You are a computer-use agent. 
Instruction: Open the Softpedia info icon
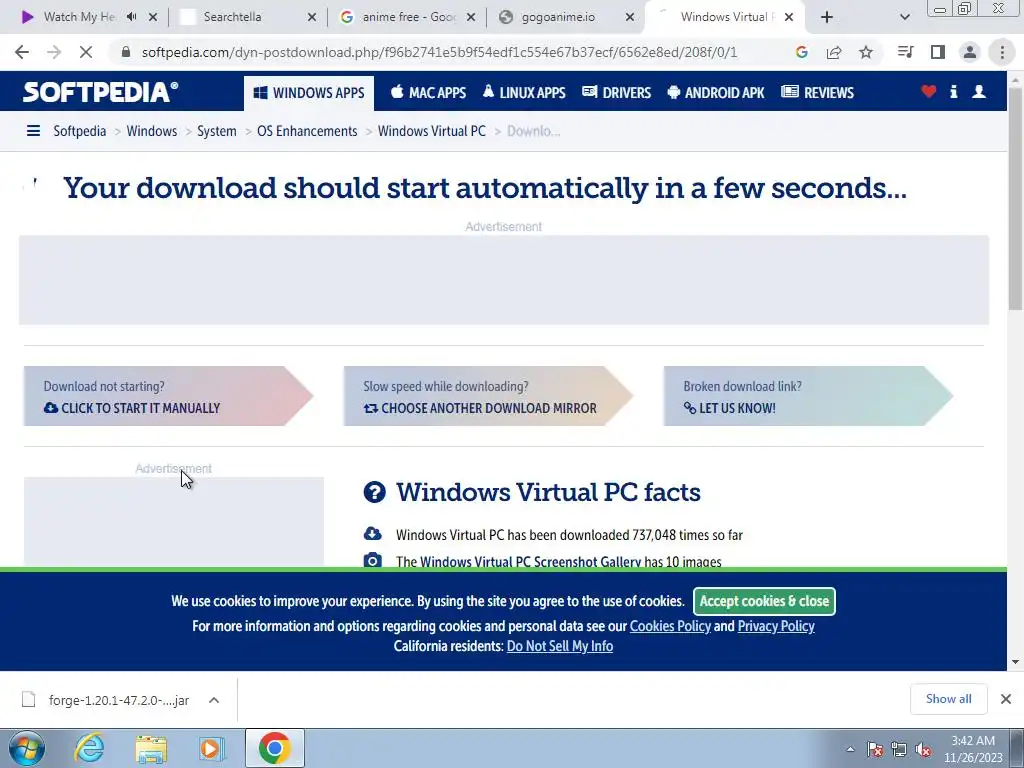[953, 92]
